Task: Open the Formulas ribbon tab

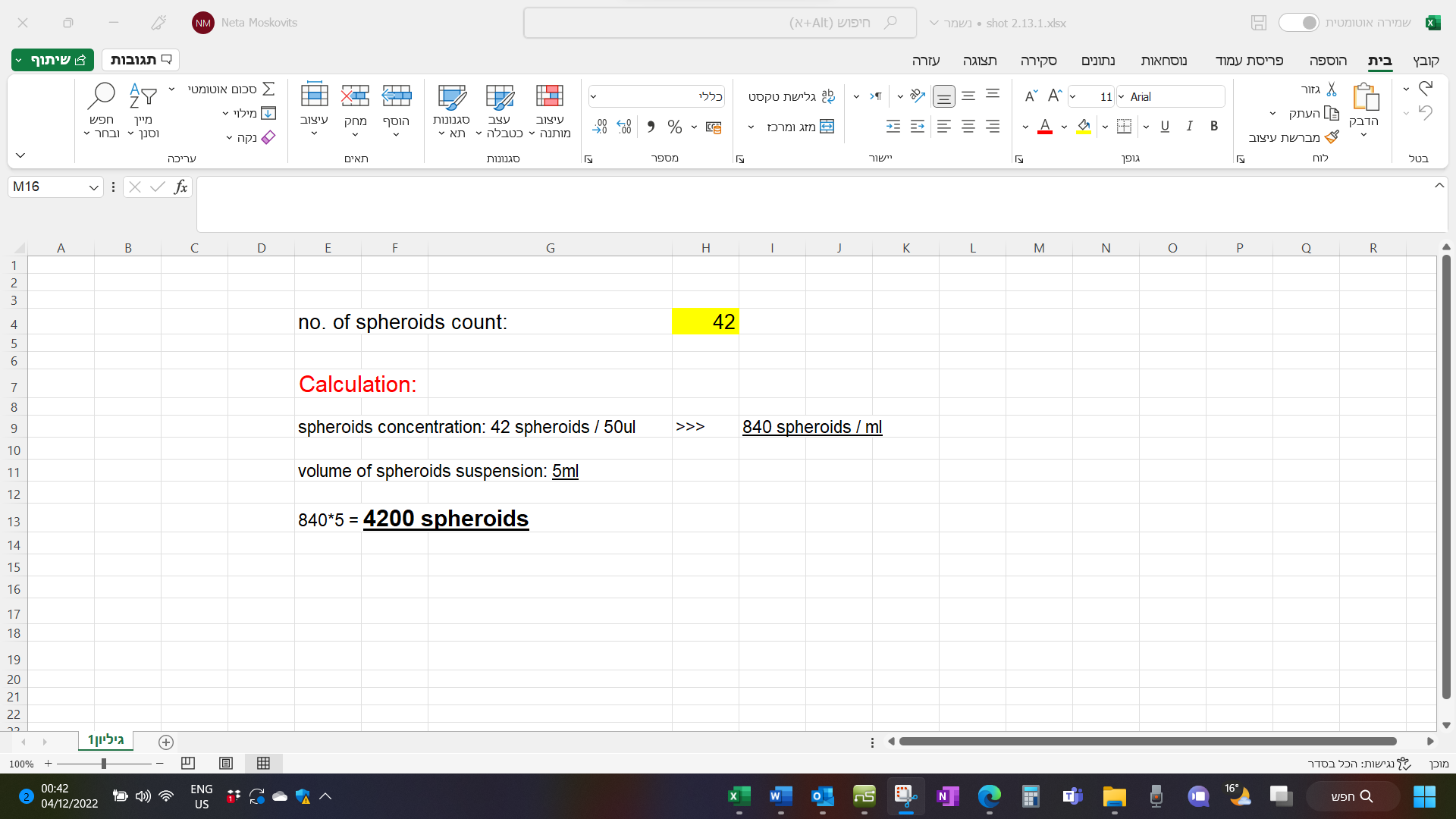Action: (1163, 61)
